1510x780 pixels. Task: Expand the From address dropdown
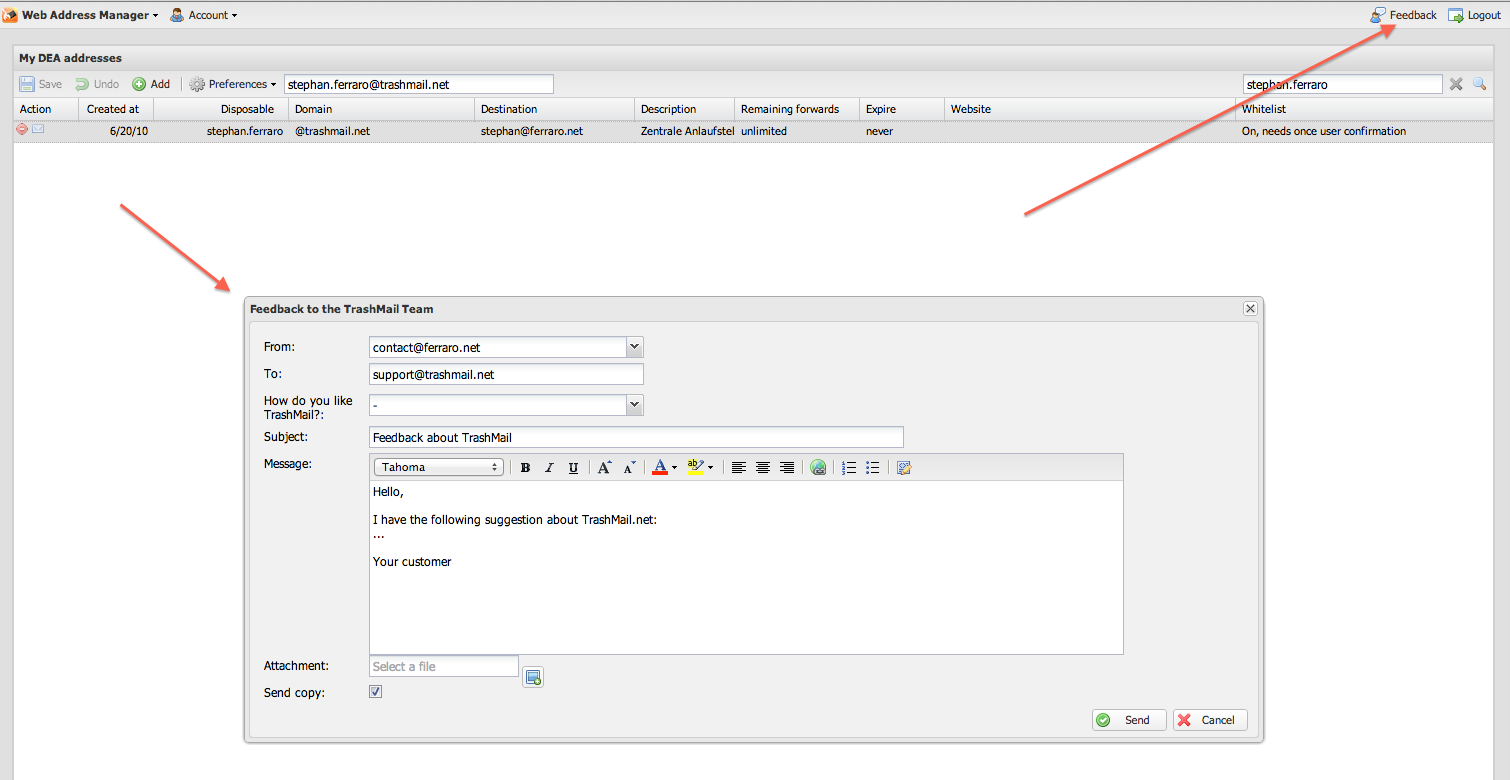[634, 347]
